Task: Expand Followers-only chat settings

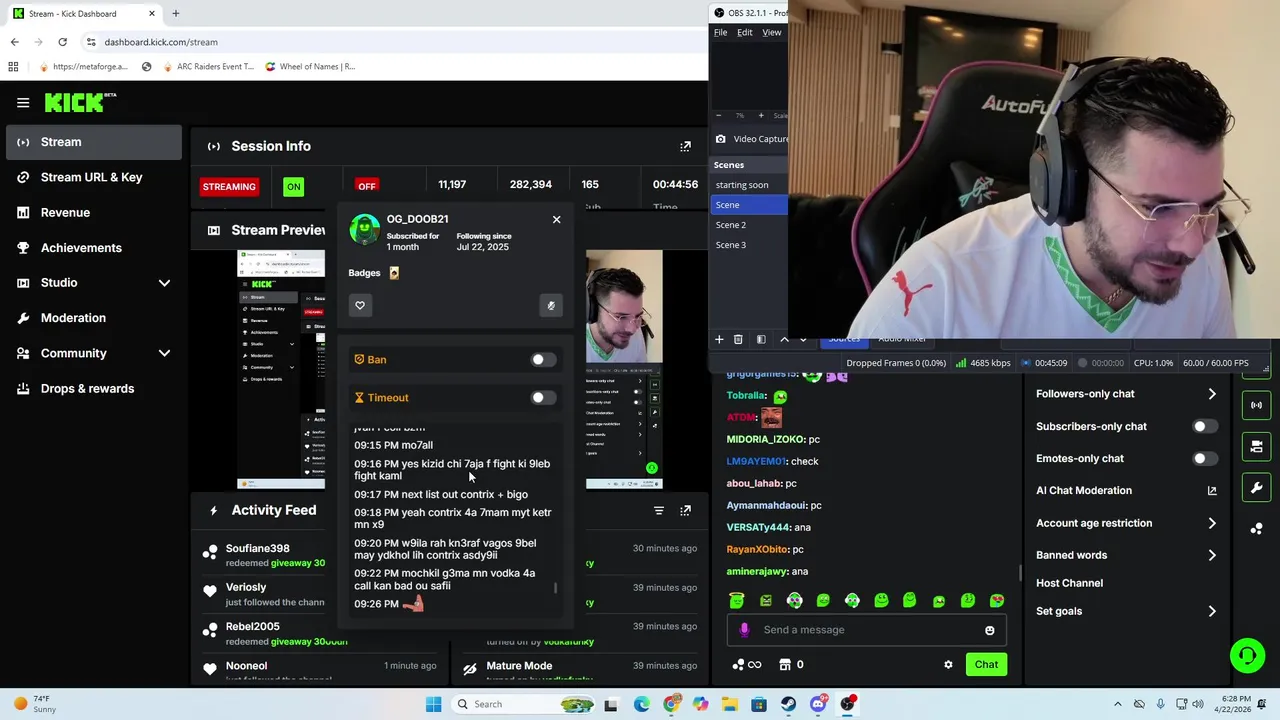Action: 1212,394
